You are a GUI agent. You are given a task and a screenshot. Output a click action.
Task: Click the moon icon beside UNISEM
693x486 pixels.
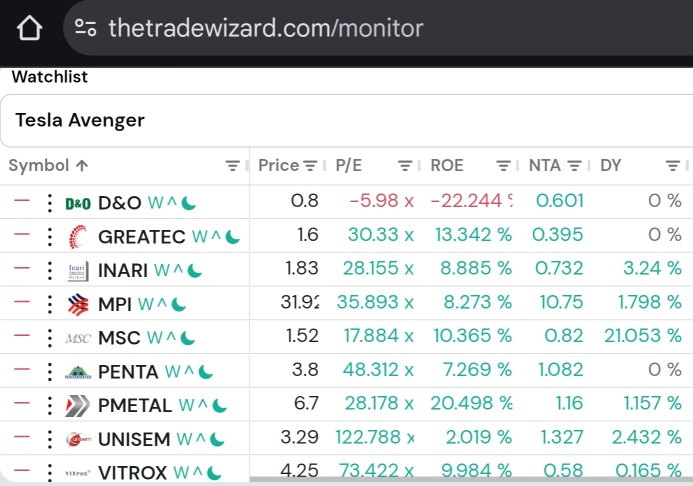pyautogui.click(x=217, y=439)
